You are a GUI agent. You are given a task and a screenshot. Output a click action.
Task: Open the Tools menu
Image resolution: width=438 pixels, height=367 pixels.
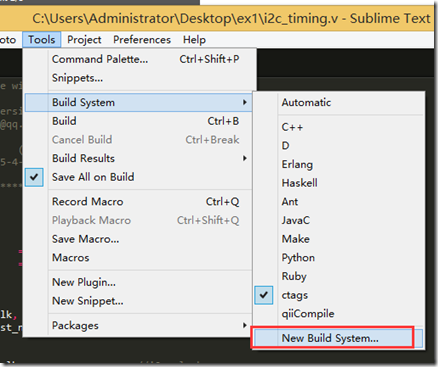pos(42,40)
